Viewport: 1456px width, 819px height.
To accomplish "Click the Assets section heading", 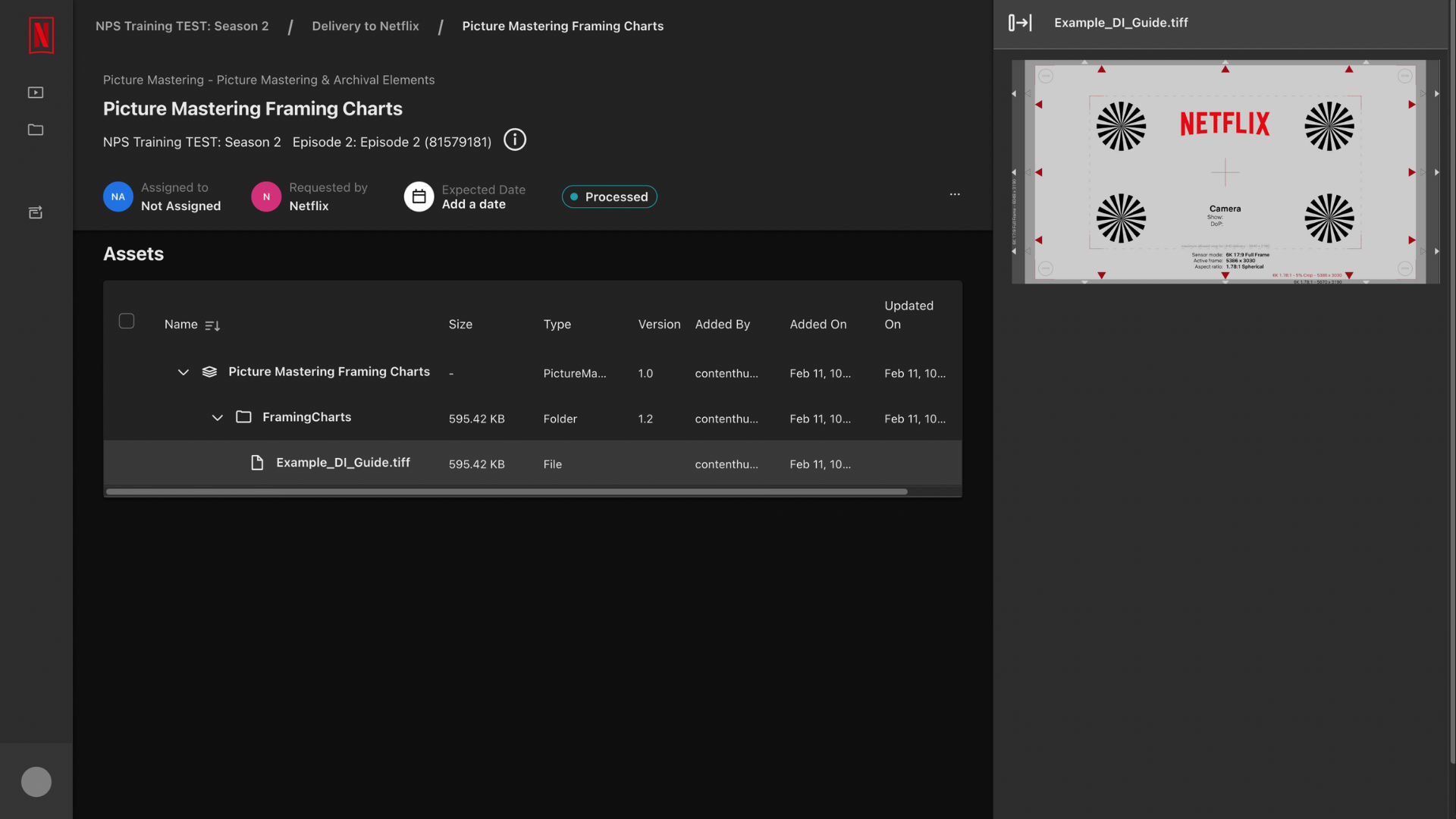I will pyautogui.click(x=133, y=254).
